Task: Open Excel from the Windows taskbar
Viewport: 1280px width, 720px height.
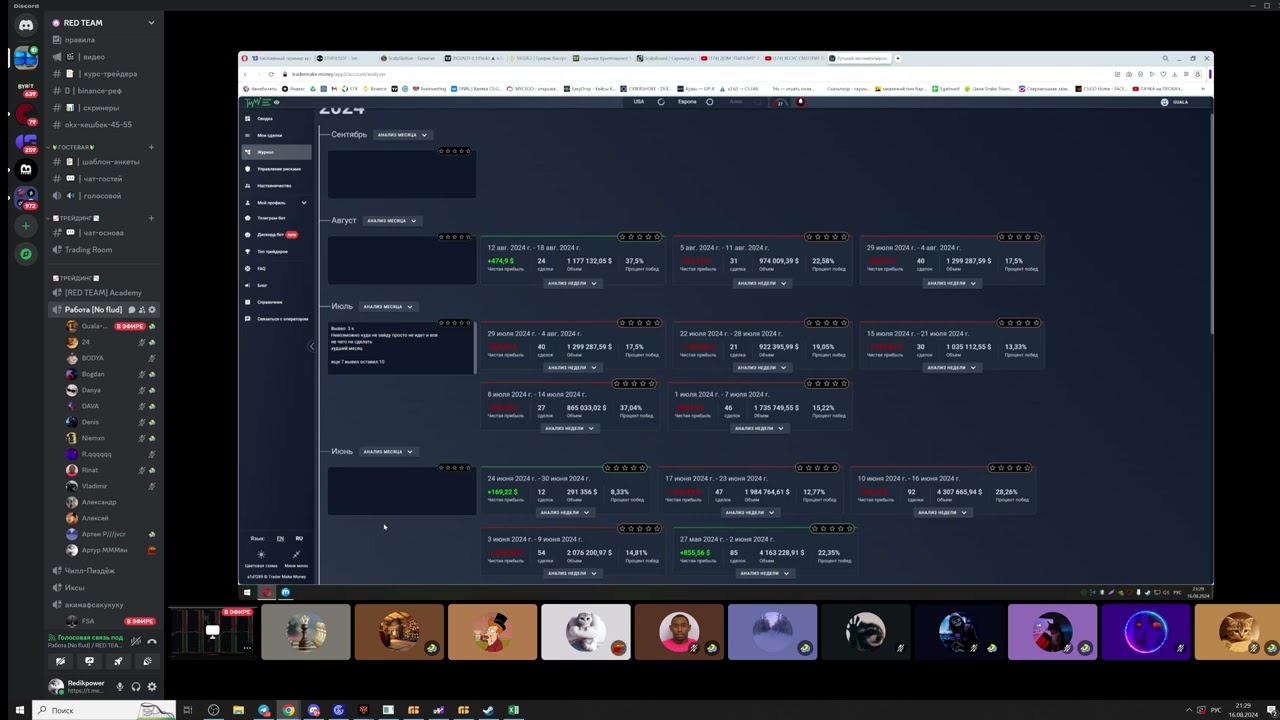Action: pyautogui.click(x=513, y=710)
